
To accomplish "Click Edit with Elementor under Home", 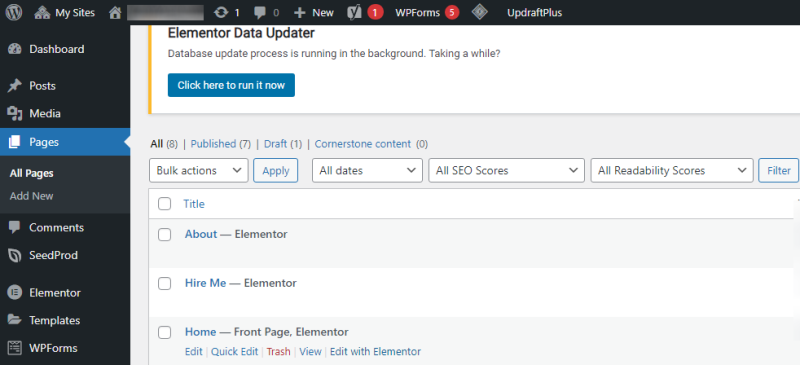I will [x=376, y=352].
